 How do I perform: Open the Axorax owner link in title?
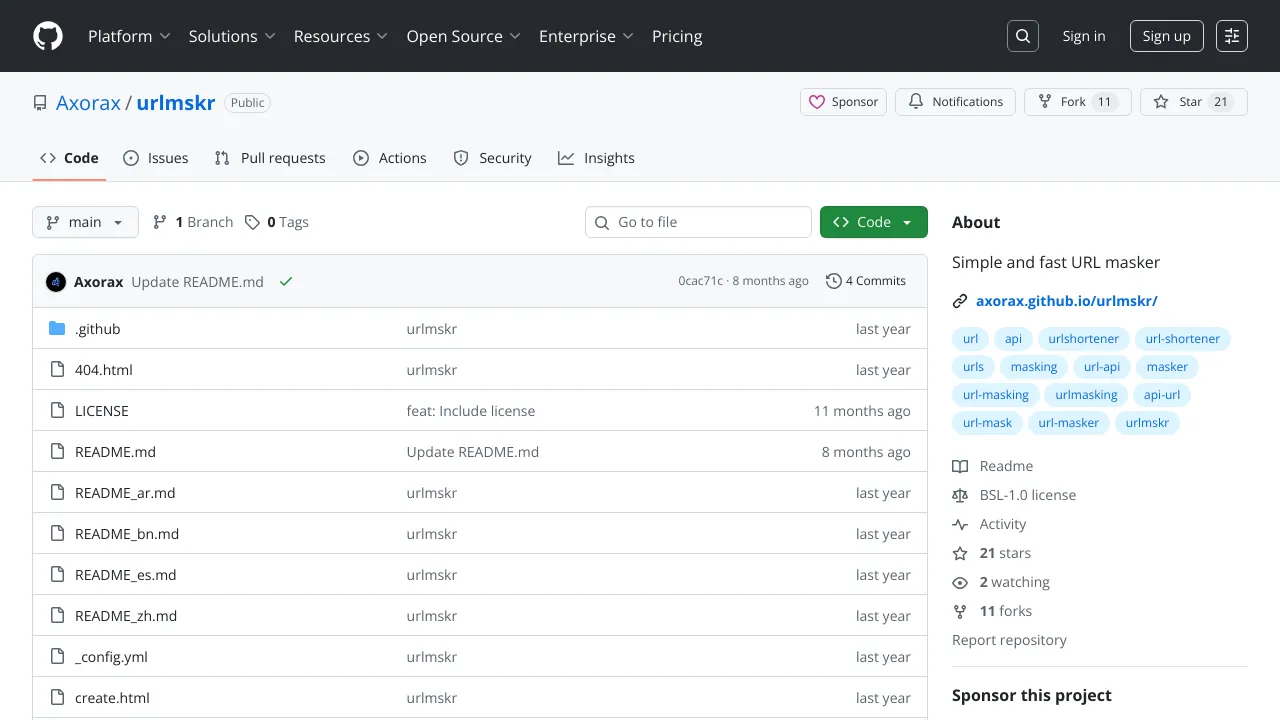88,103
